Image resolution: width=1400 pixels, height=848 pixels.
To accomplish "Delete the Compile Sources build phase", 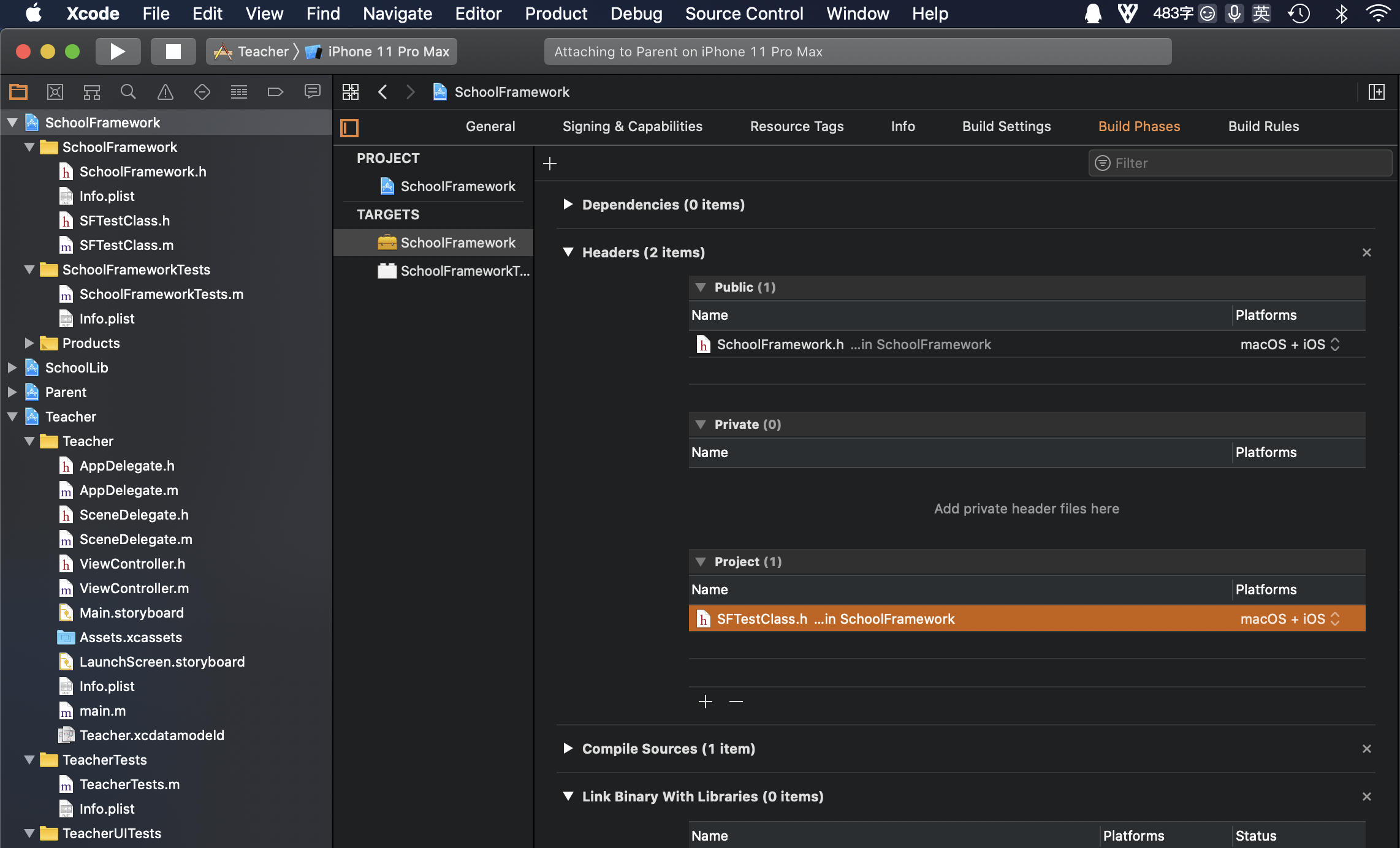I will tap(1366, 749).
